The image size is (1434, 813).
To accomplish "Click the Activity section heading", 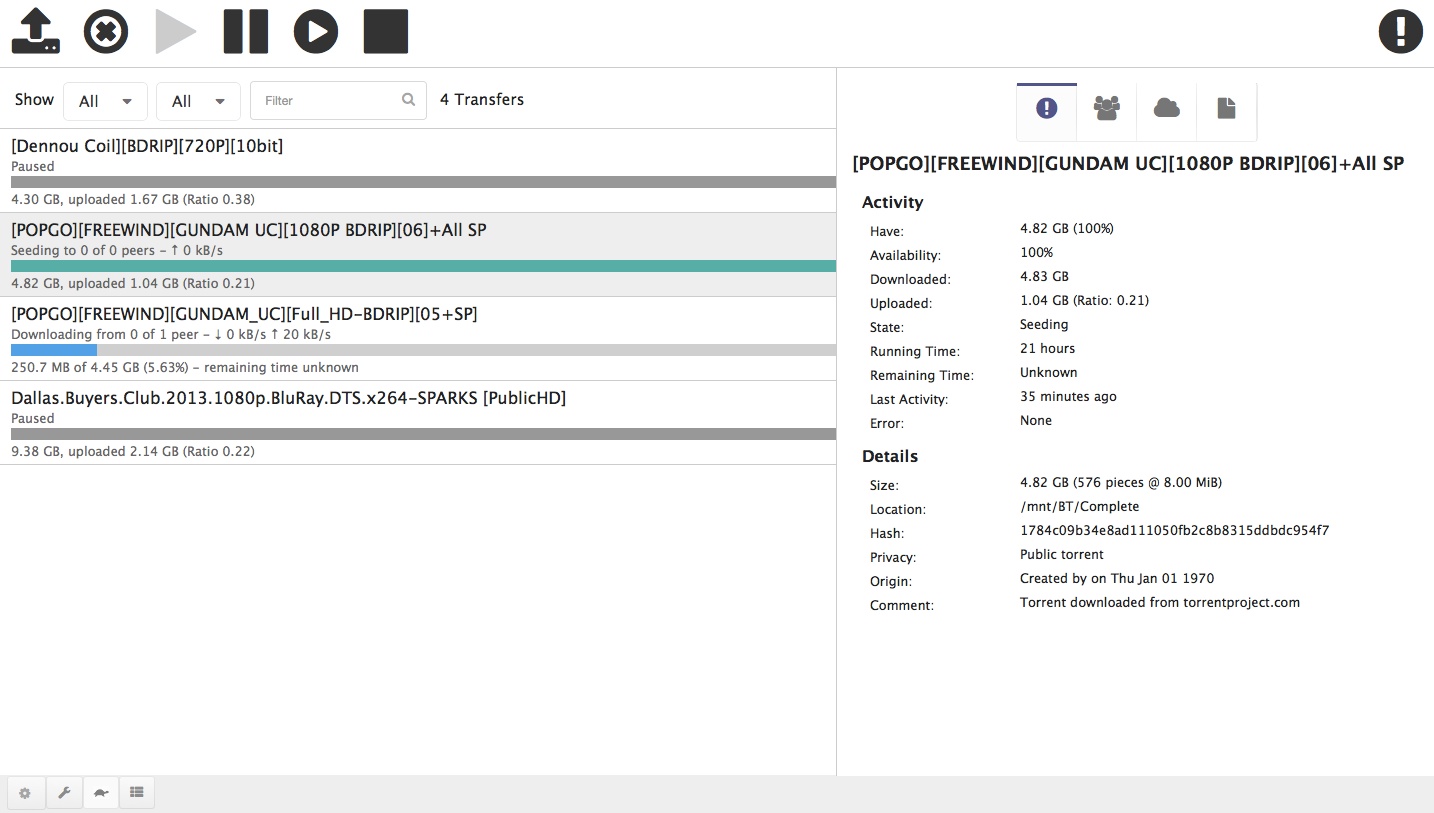I will [892, 202].
